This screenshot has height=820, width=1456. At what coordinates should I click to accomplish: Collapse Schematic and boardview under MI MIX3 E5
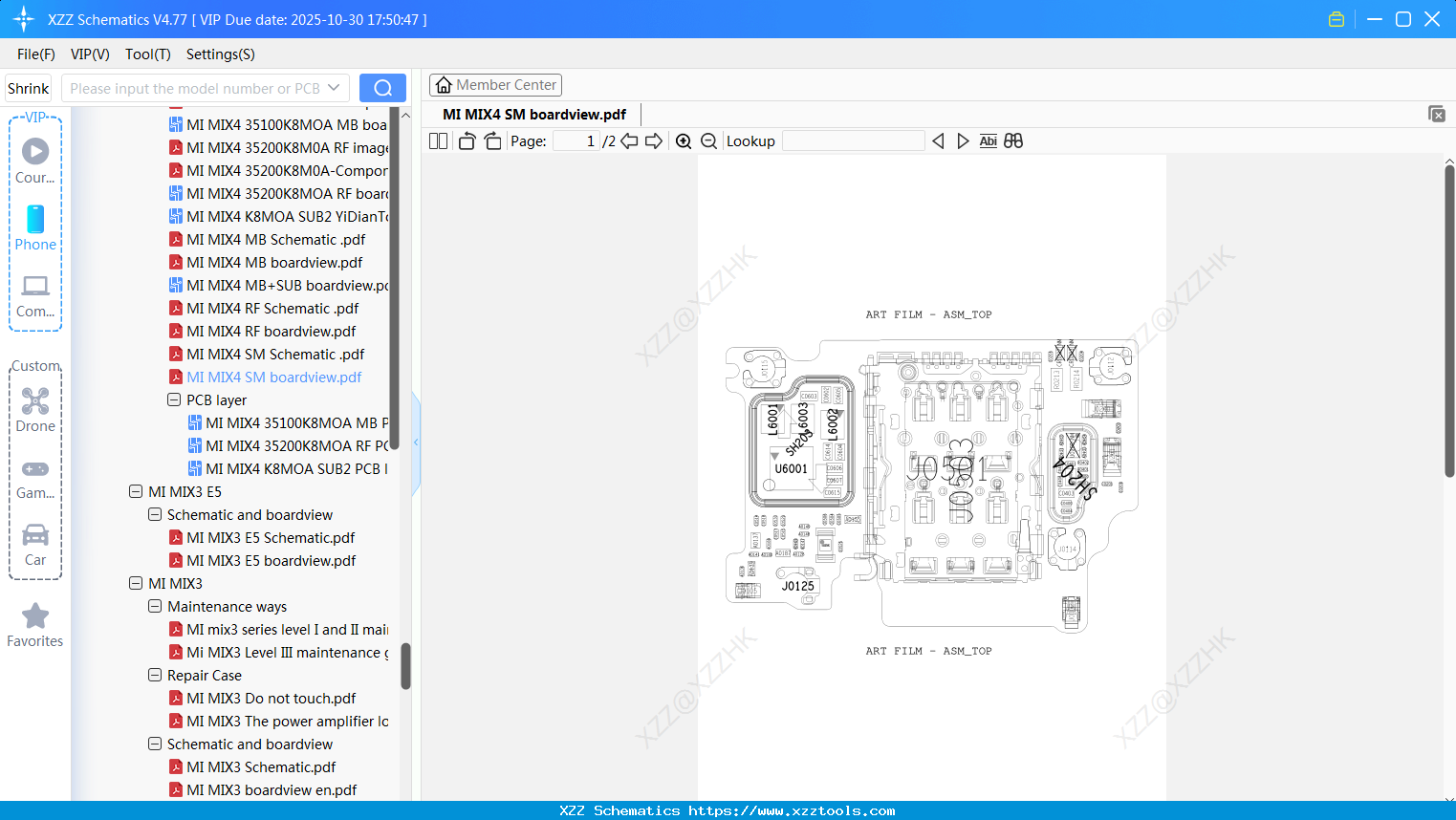(x=155, y=514)
